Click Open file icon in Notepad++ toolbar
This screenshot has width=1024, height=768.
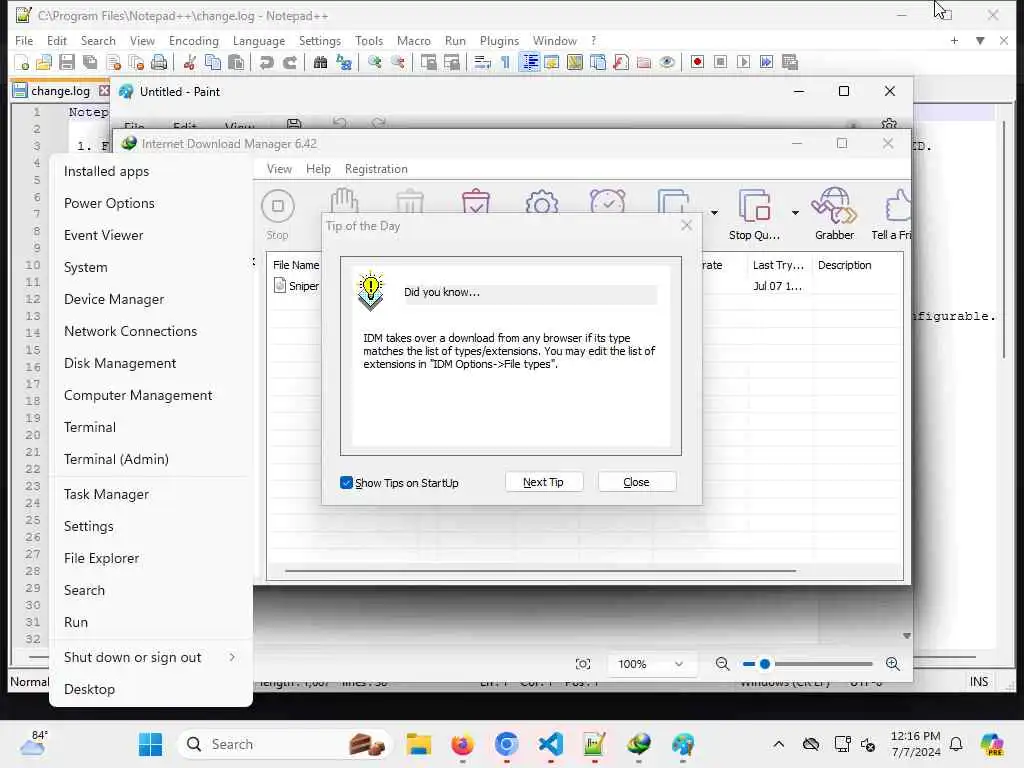pyautogui.click(x=44, y=63)
